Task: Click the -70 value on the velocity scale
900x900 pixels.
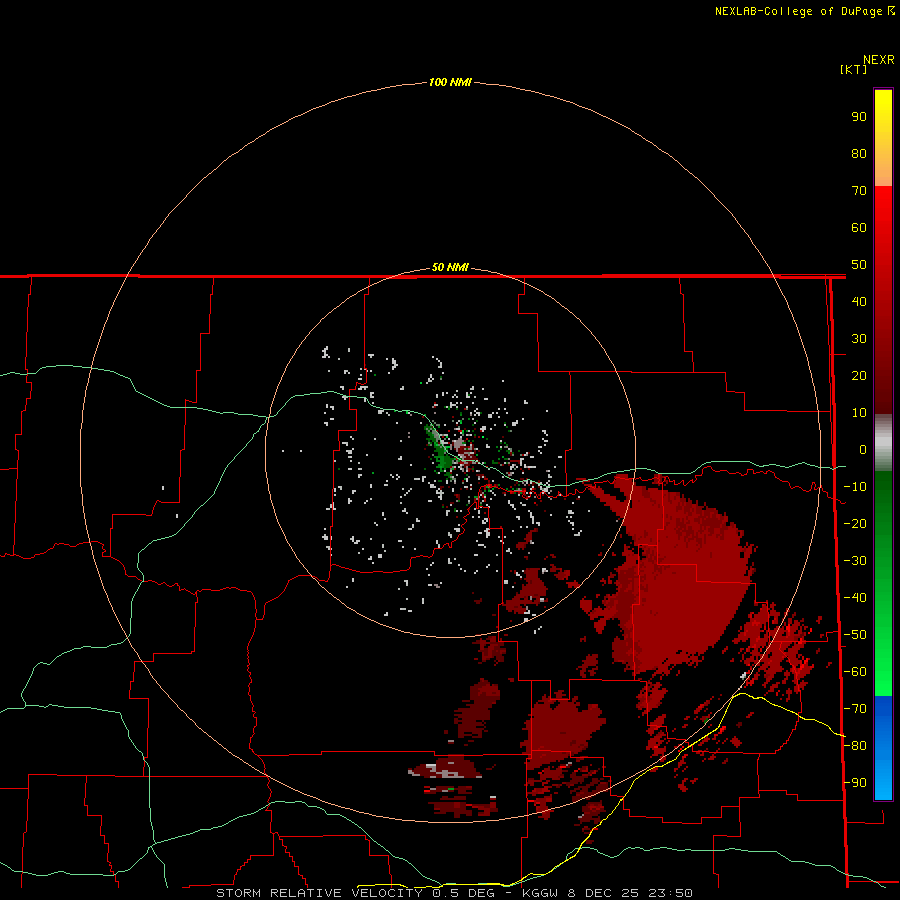Action: 855,709
